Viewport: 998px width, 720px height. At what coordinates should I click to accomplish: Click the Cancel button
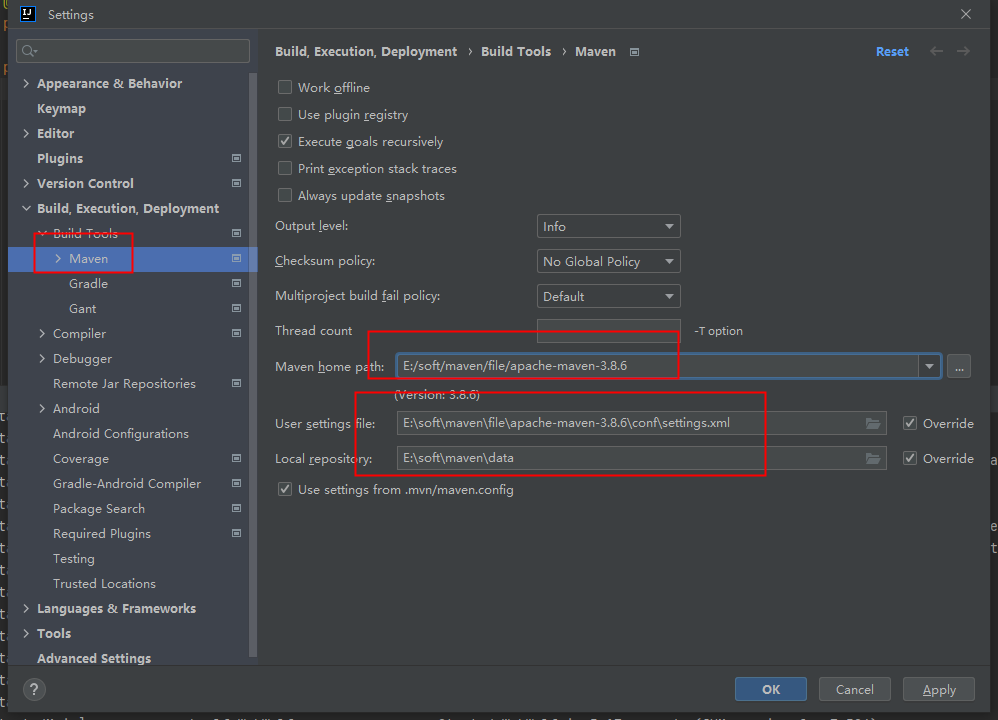pos(854,689)
